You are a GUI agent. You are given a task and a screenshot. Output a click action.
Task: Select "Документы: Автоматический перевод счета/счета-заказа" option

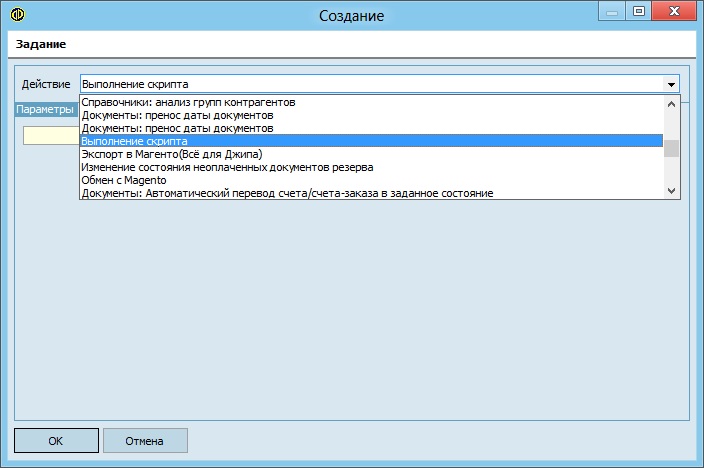tap(371, 193)
